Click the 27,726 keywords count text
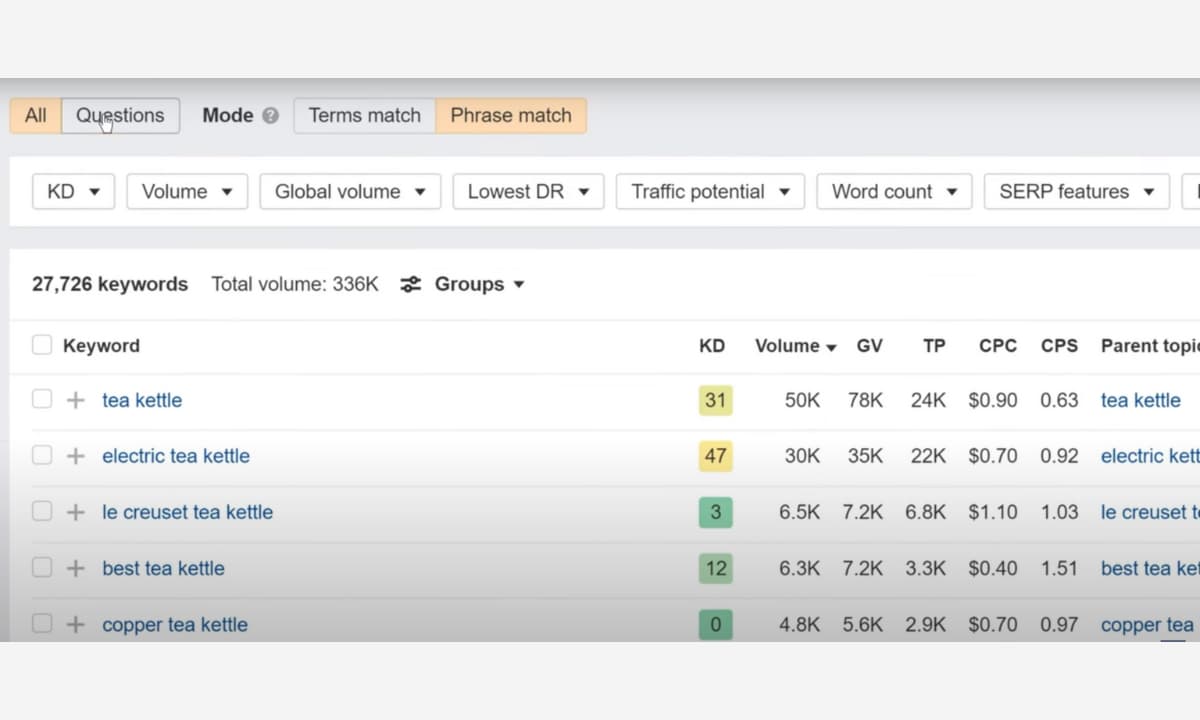Viewport: 1200px width, 720px height. (110, 284)
